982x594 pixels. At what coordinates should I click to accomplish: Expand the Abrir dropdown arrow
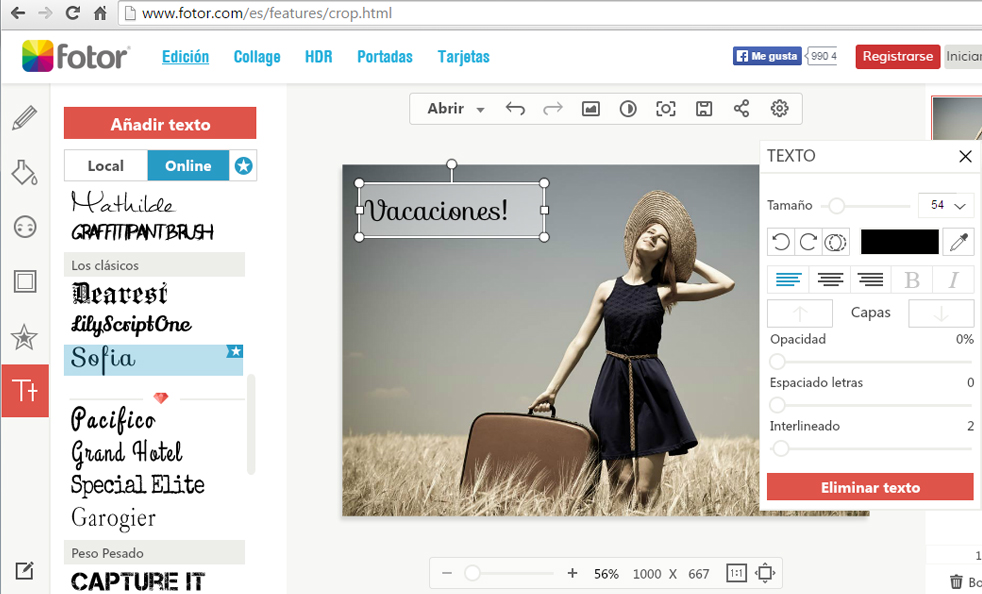(x=481, y=110)
